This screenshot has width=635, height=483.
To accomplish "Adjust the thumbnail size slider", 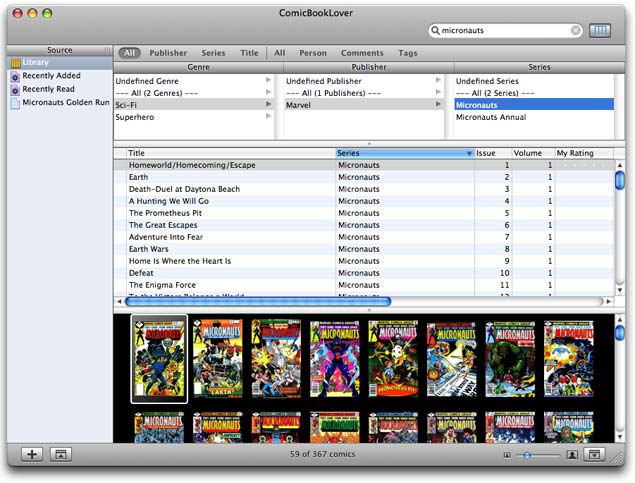I will [527, 455].
